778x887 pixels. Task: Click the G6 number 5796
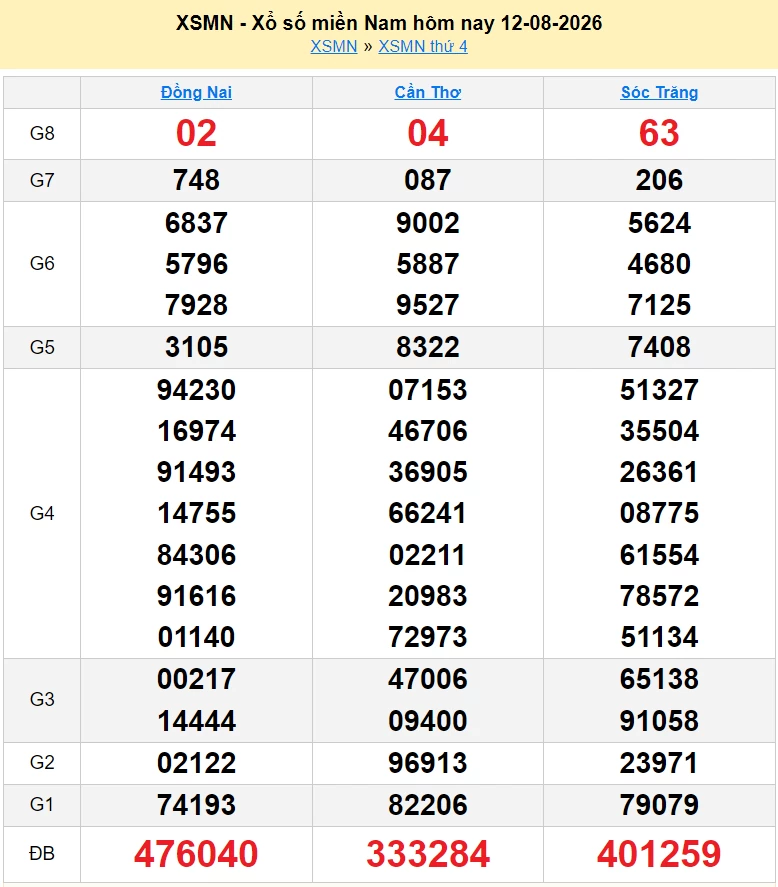tap(196, 264)
